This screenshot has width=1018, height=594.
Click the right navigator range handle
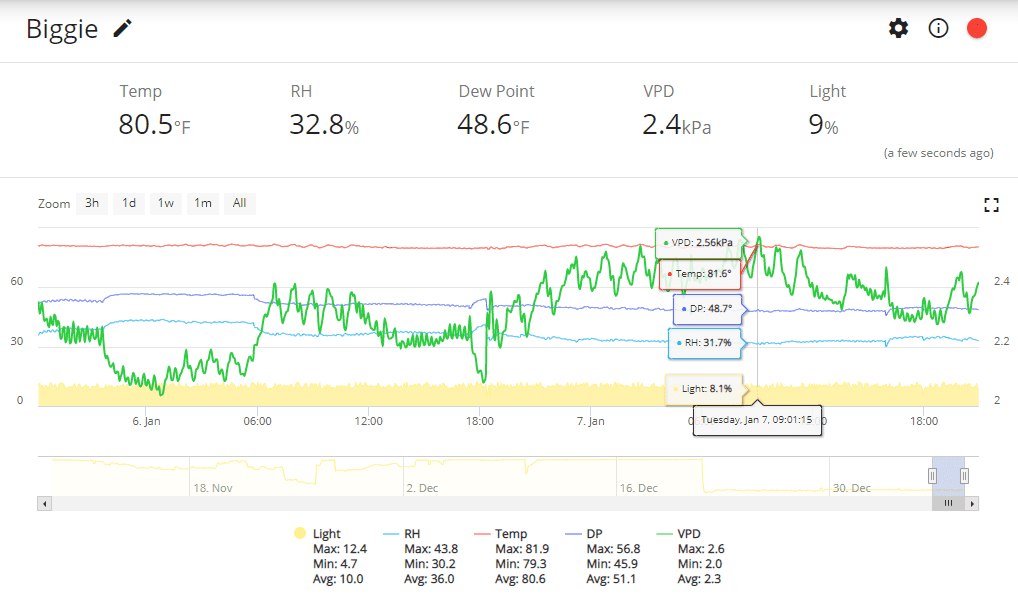965,476
